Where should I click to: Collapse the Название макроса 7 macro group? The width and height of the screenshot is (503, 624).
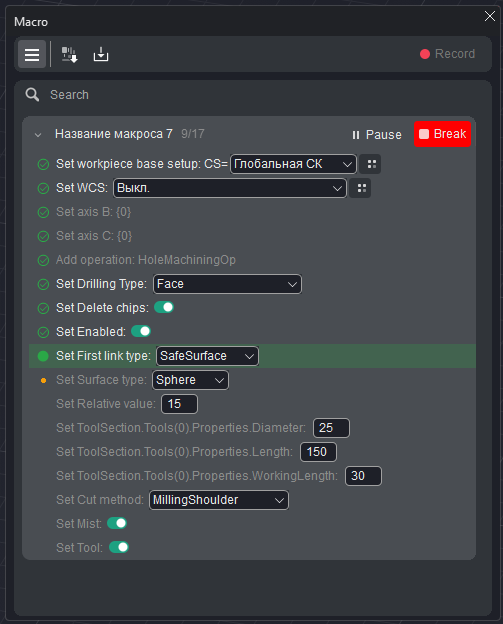(38, 135)
